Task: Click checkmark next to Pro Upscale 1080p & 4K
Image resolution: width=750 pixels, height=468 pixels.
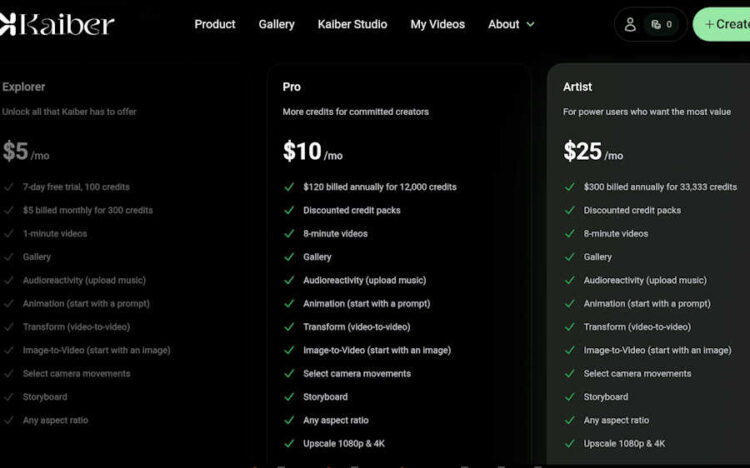Action: [x=289, y=444]
